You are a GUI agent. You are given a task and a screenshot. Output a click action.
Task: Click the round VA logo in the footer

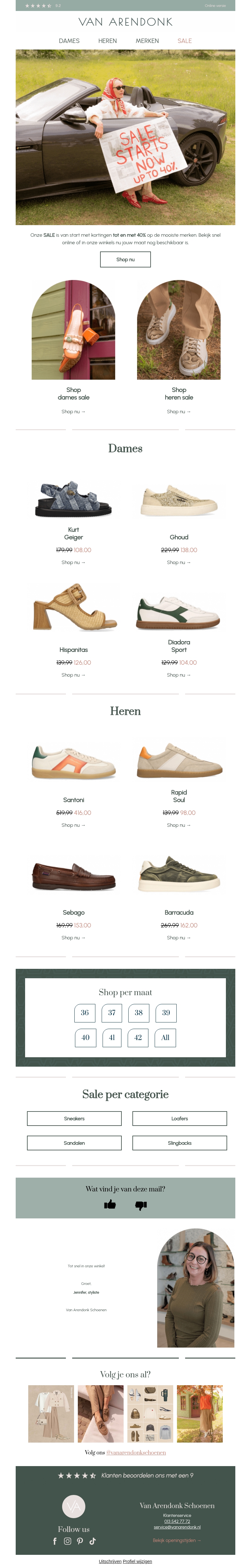pyautogui.click(x=74, y=1506)
